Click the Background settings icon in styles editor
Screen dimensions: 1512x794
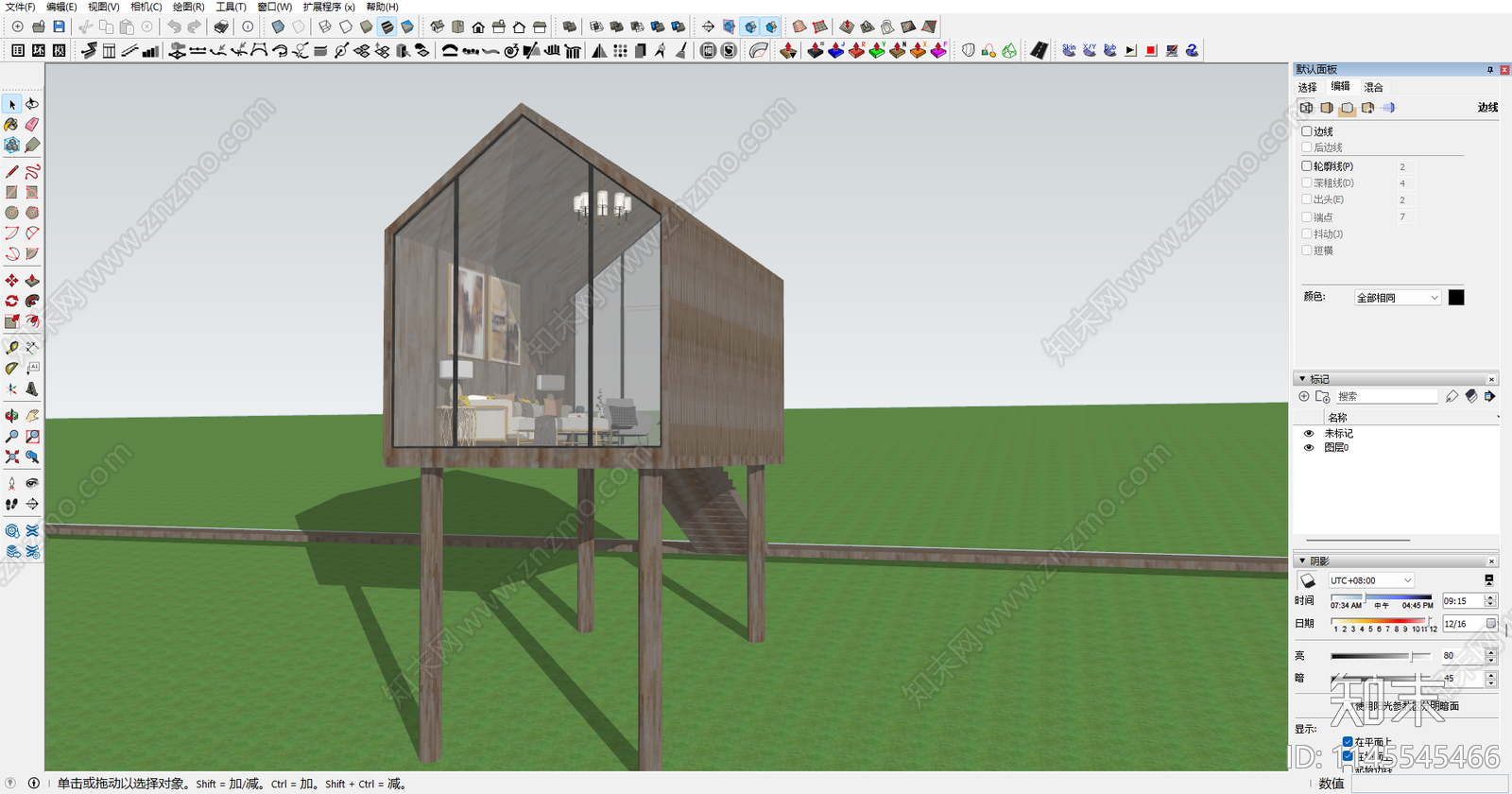click(1348, 108)
